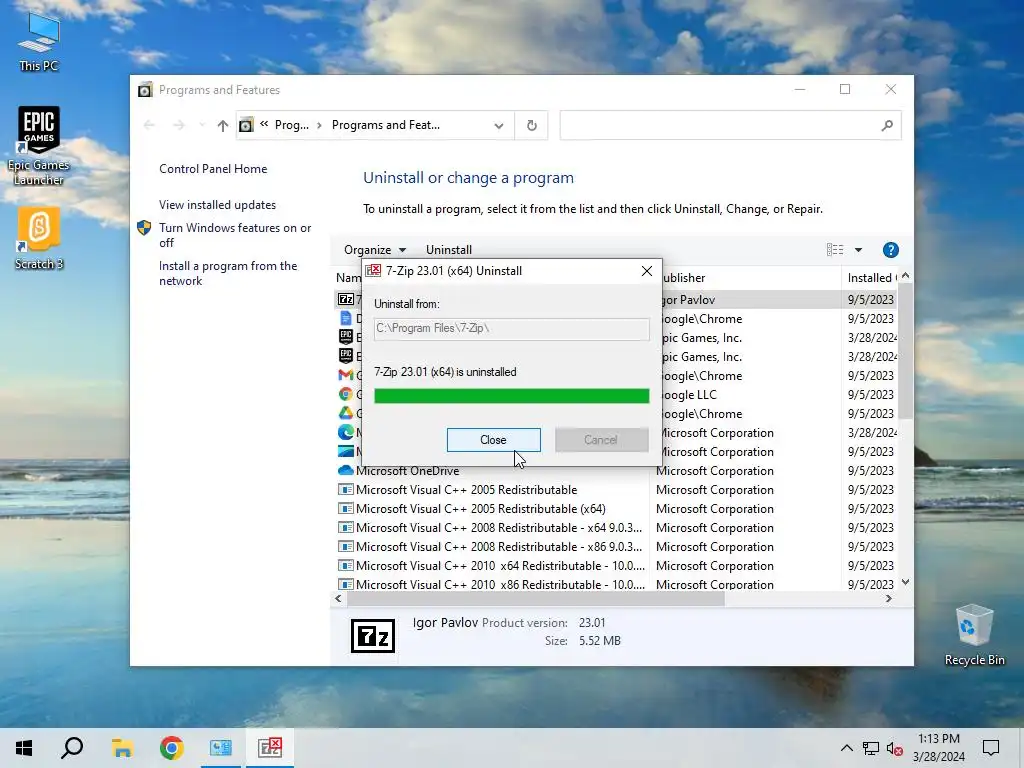Click Igor Pavlov publisher cell
1024x768 pixels.
(689, 300)
